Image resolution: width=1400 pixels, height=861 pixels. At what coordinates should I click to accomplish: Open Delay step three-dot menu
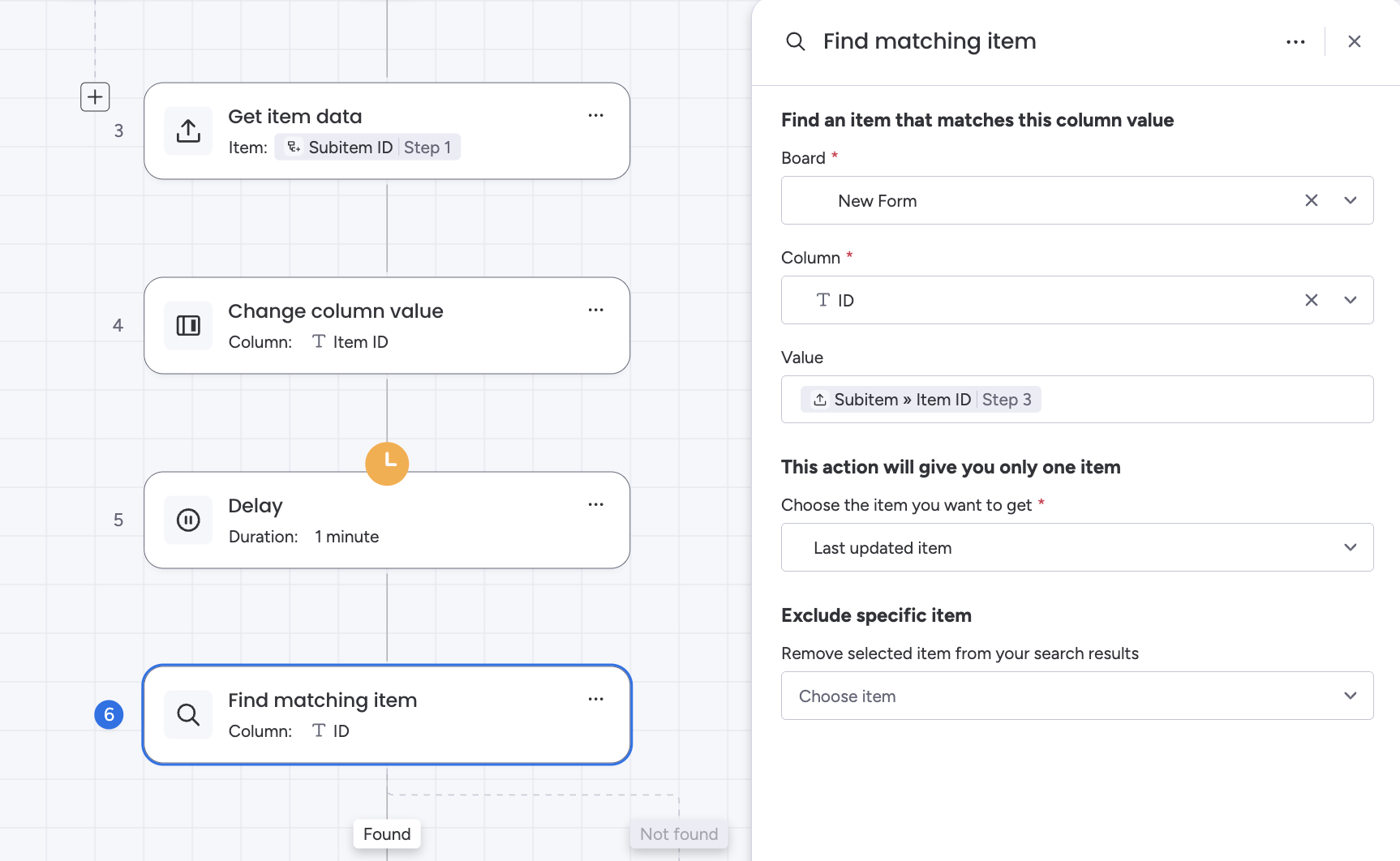596,504
